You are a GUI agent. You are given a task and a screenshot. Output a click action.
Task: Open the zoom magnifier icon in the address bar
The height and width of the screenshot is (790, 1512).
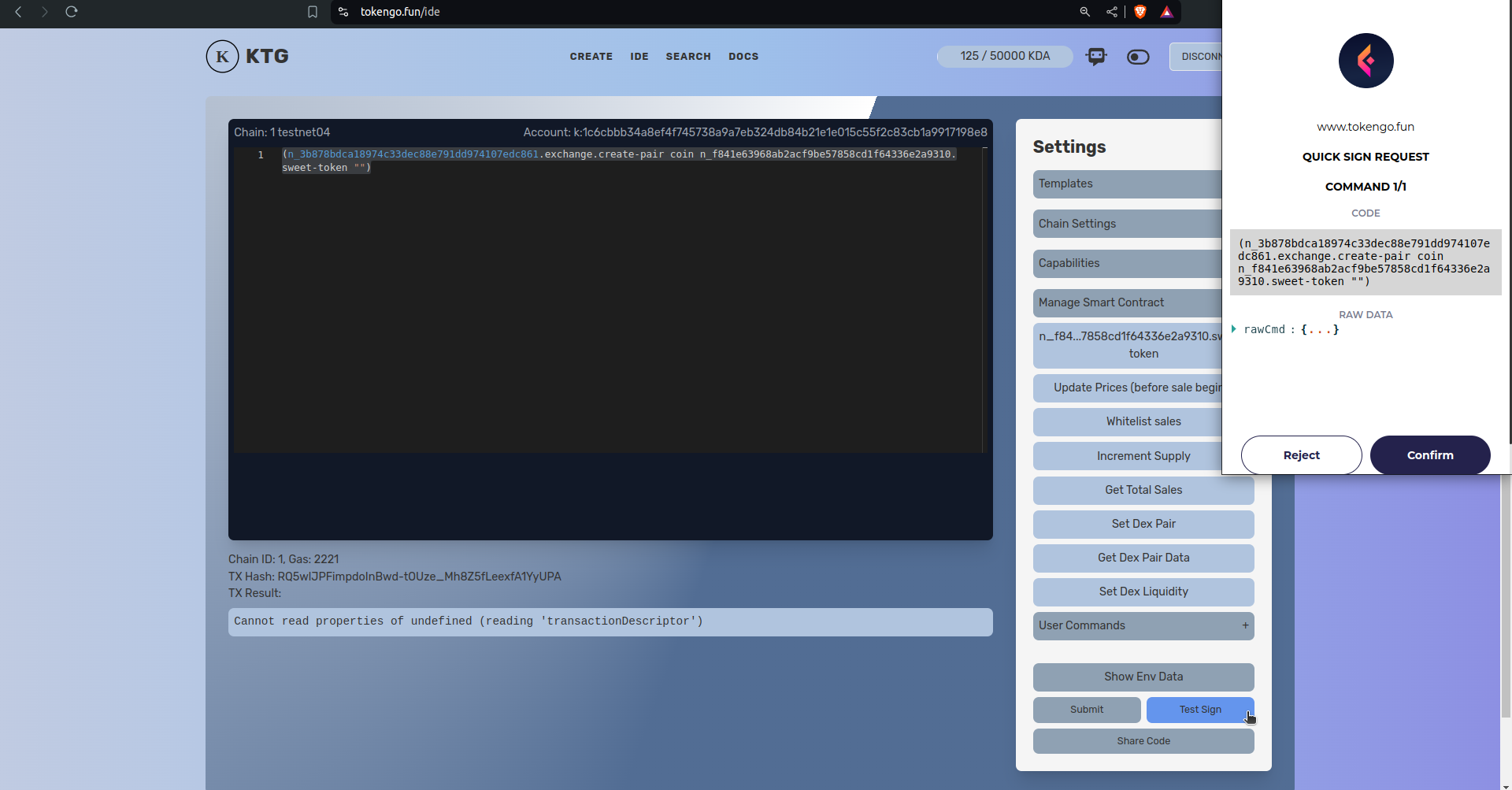click(x=1085, y=12)
